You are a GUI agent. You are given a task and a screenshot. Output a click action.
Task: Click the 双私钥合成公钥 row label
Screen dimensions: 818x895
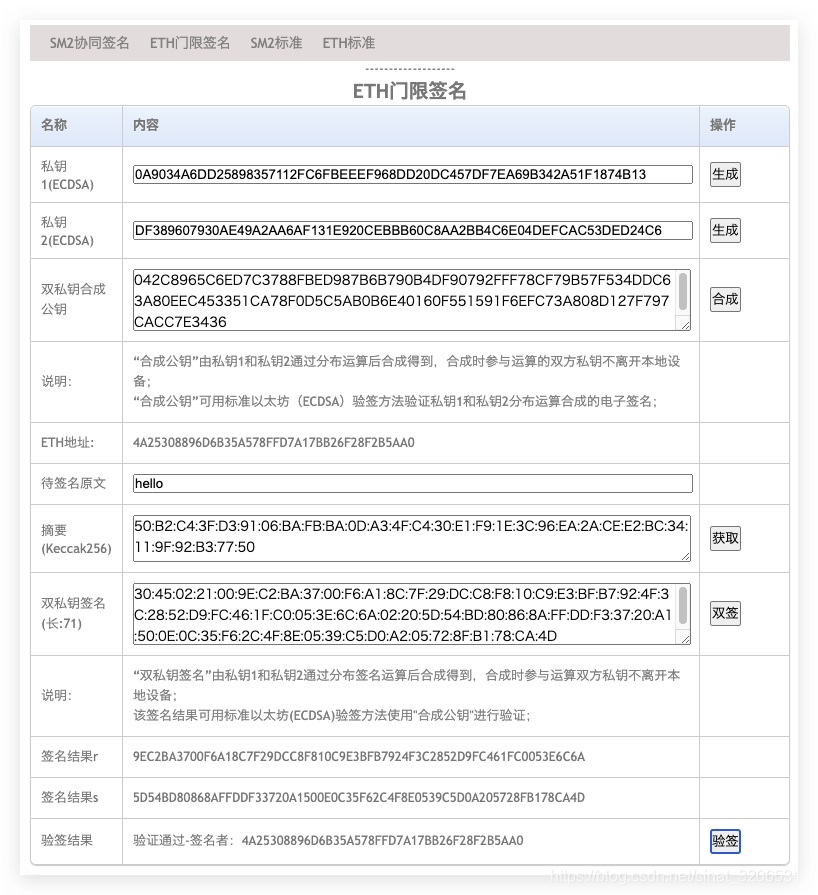click(73, 299)
